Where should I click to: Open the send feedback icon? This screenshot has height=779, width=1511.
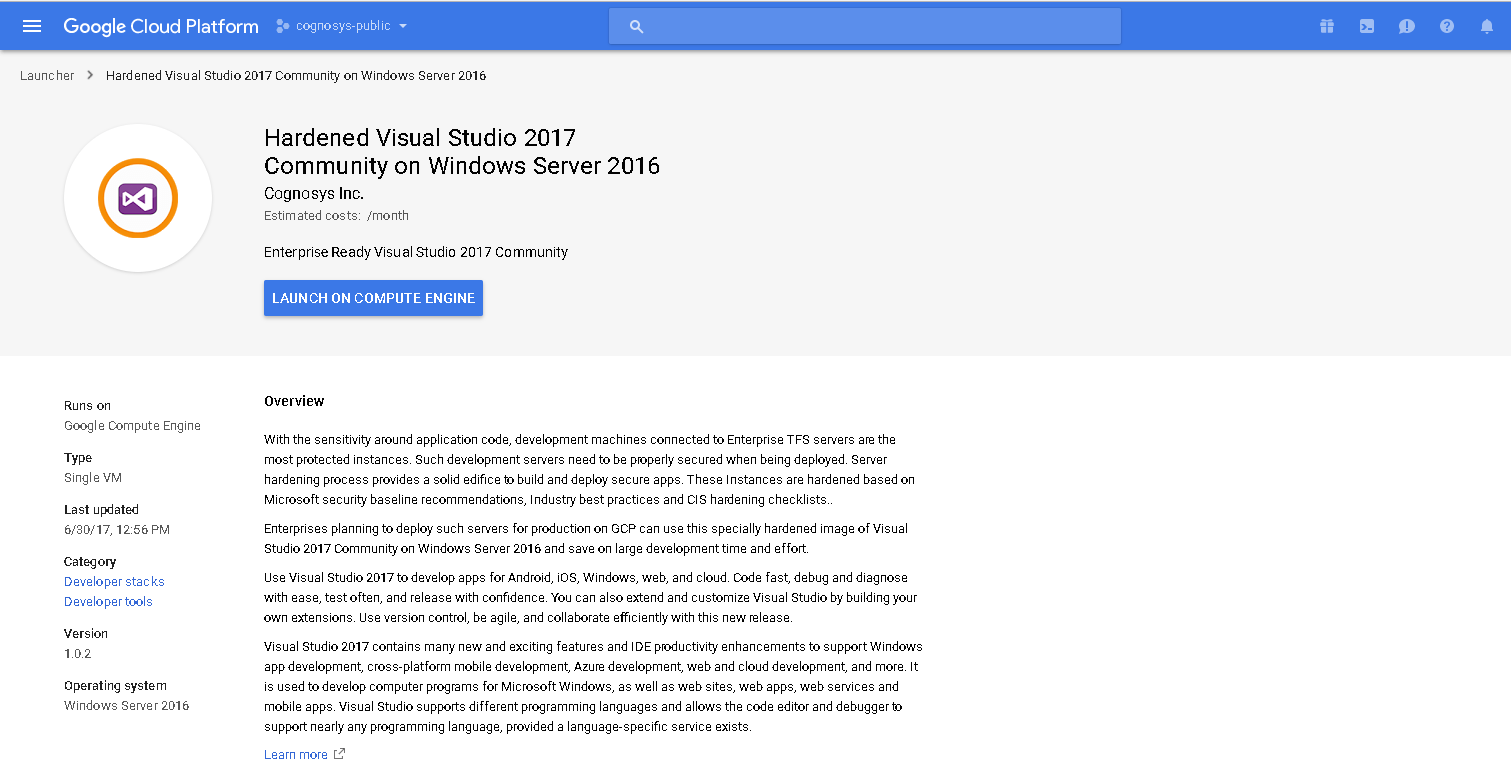point(1407,26)
